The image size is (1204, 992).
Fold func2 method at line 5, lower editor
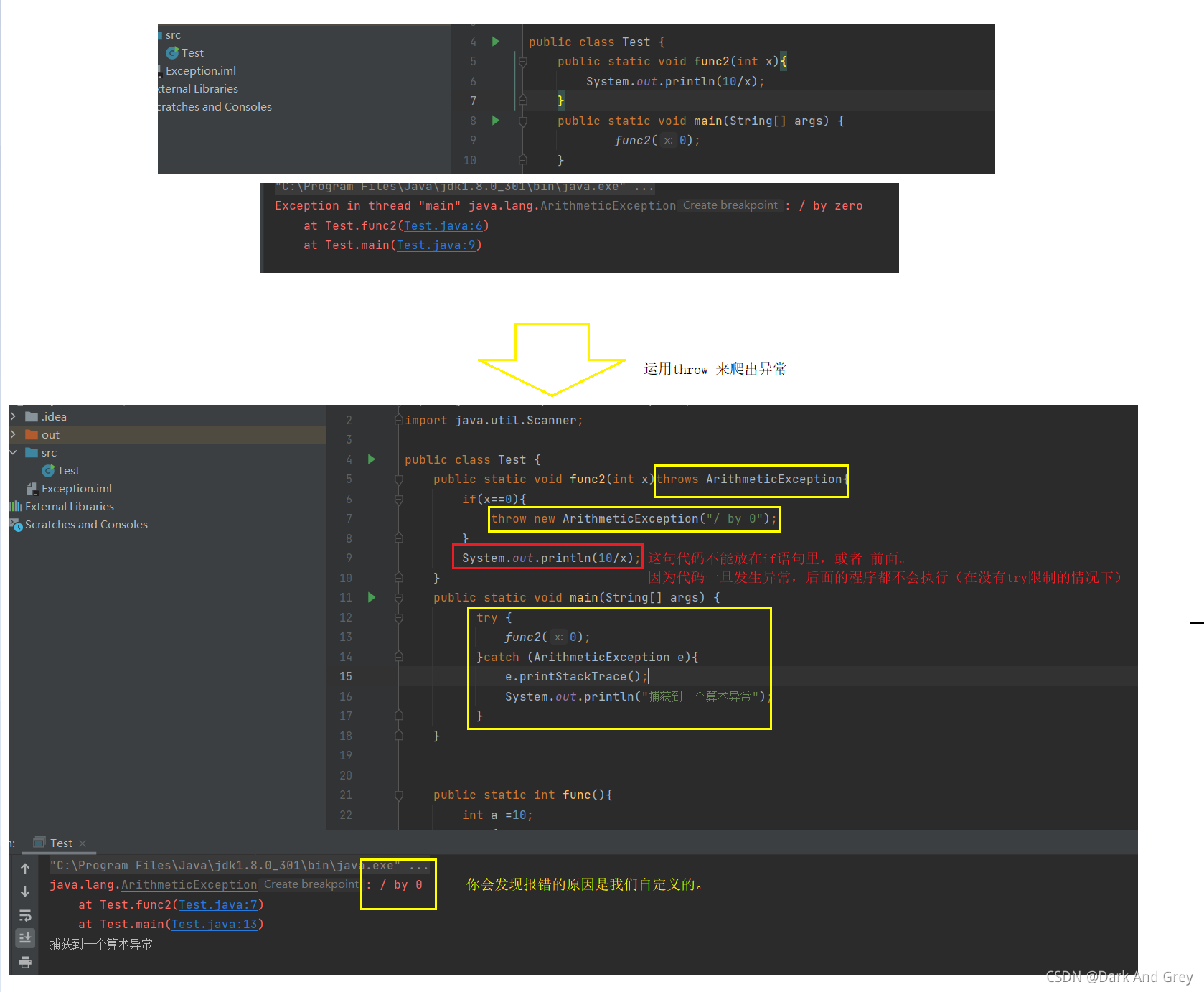(x=399, y=479)
